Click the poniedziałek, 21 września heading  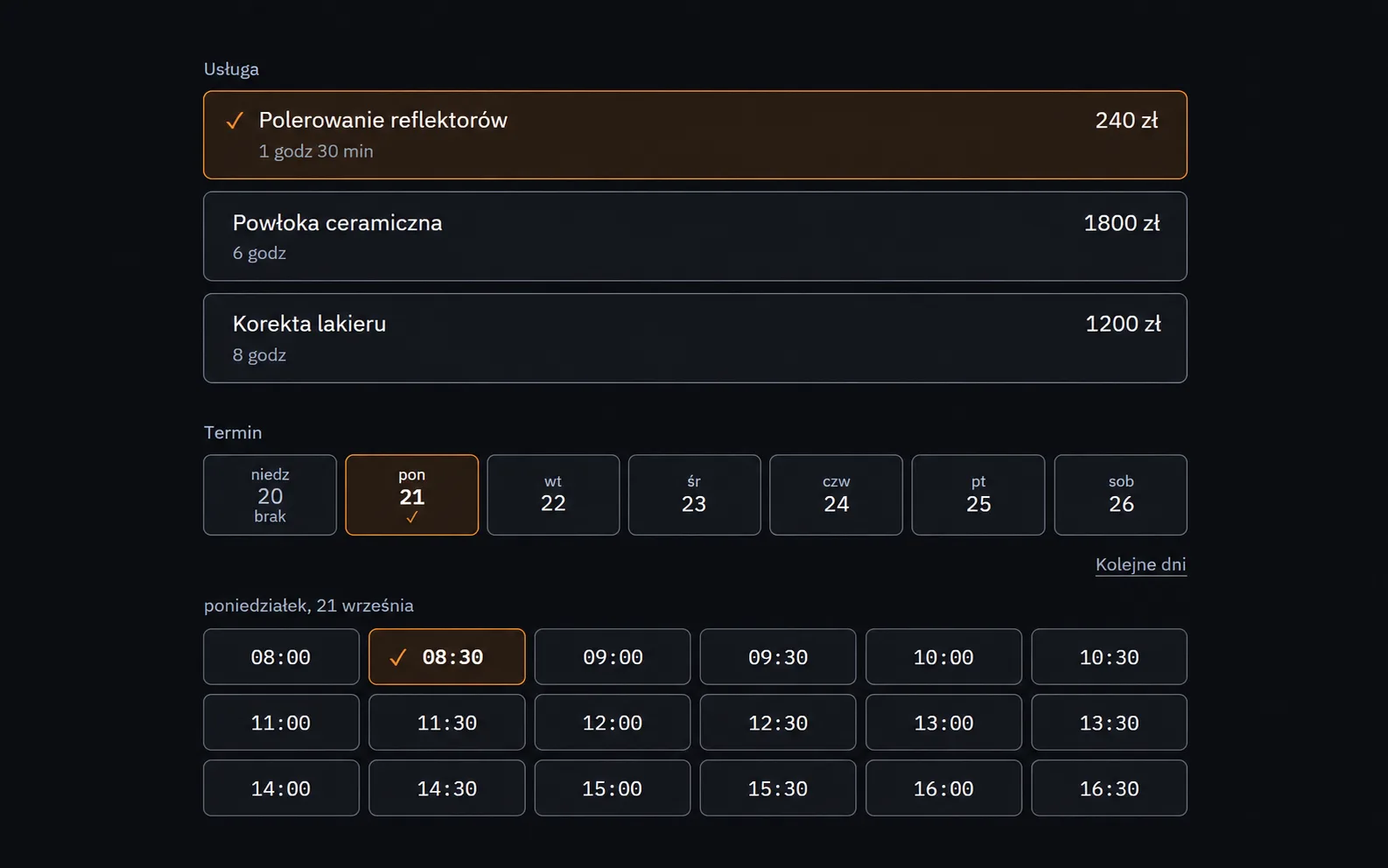309,605
